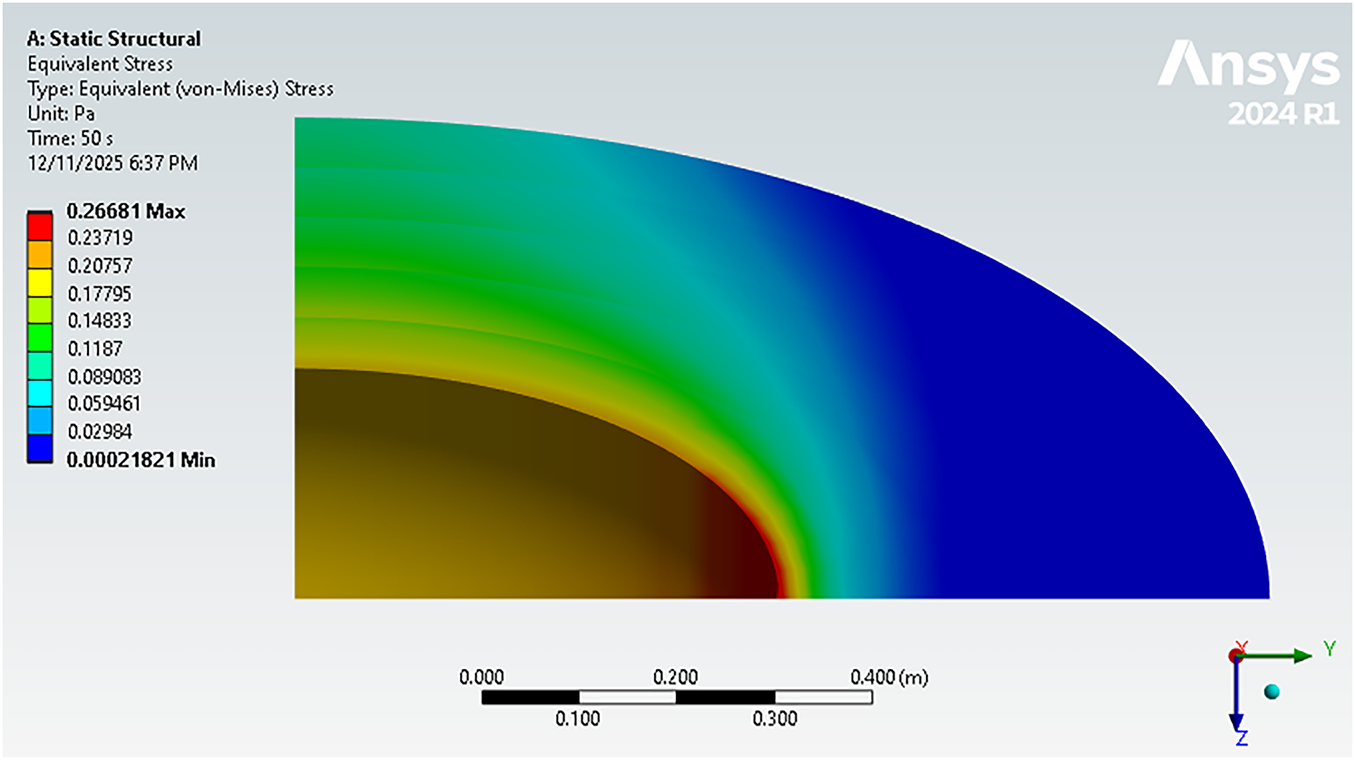Click the red X axis dot on triad
The height and width of the screenshot is (760, 1355).
(1237, 655)
